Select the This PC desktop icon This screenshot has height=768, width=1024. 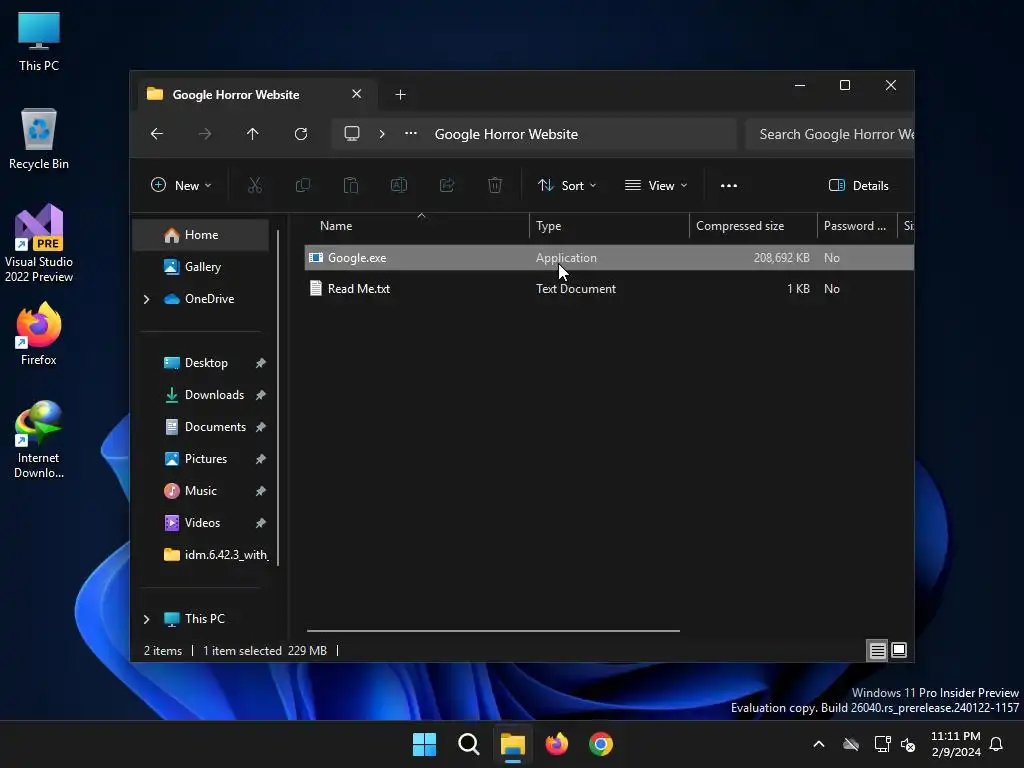click(39, 41)
